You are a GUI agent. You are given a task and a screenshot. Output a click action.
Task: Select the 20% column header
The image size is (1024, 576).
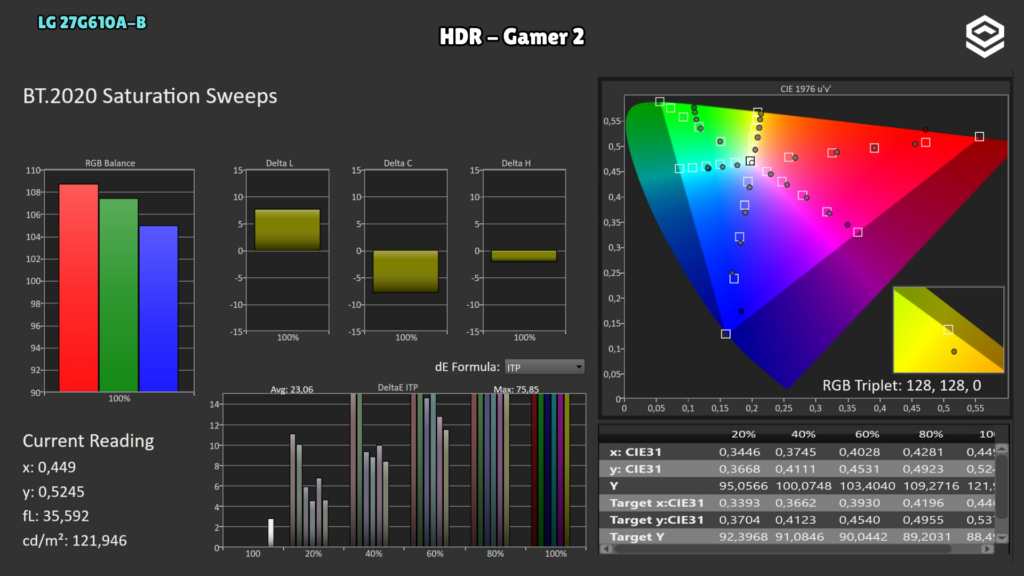pyautogui.click(x=743, y=434)
